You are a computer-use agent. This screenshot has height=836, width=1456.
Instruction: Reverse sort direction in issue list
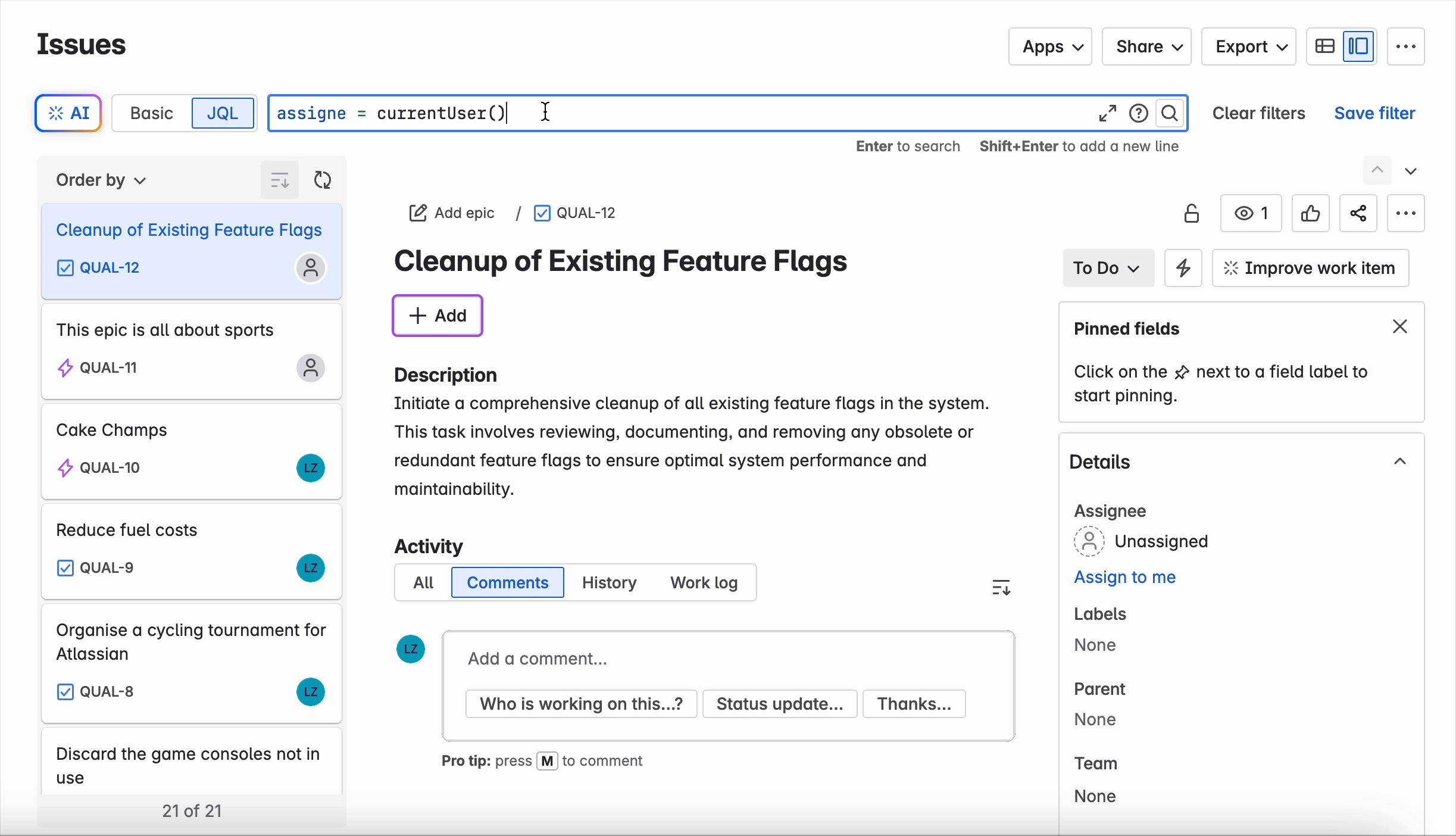pyautogui.click(x=279, y=180)
